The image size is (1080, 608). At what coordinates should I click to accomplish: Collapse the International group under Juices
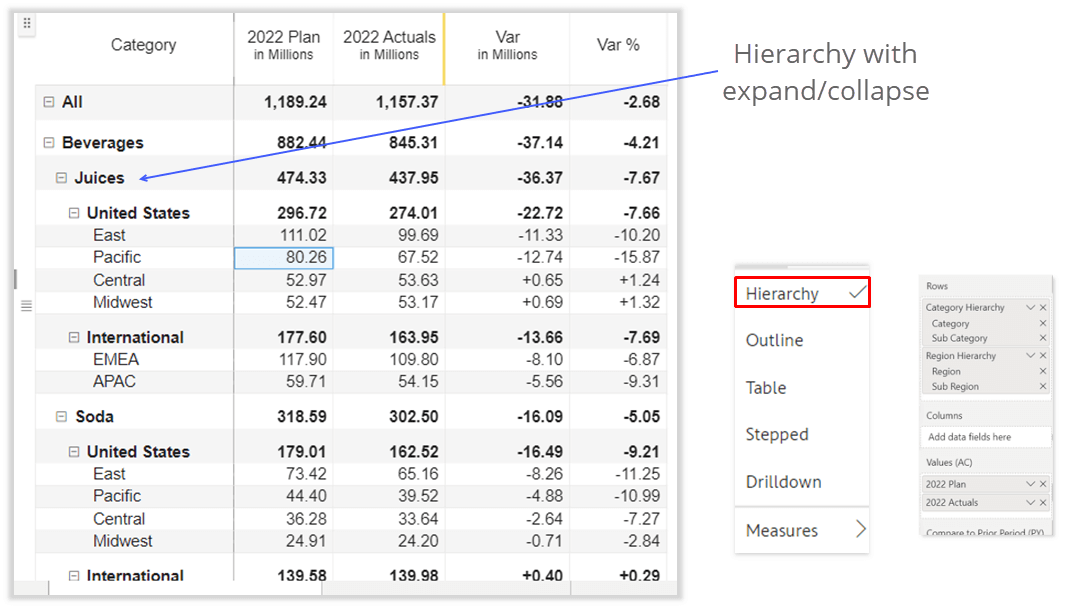[74, 337]
